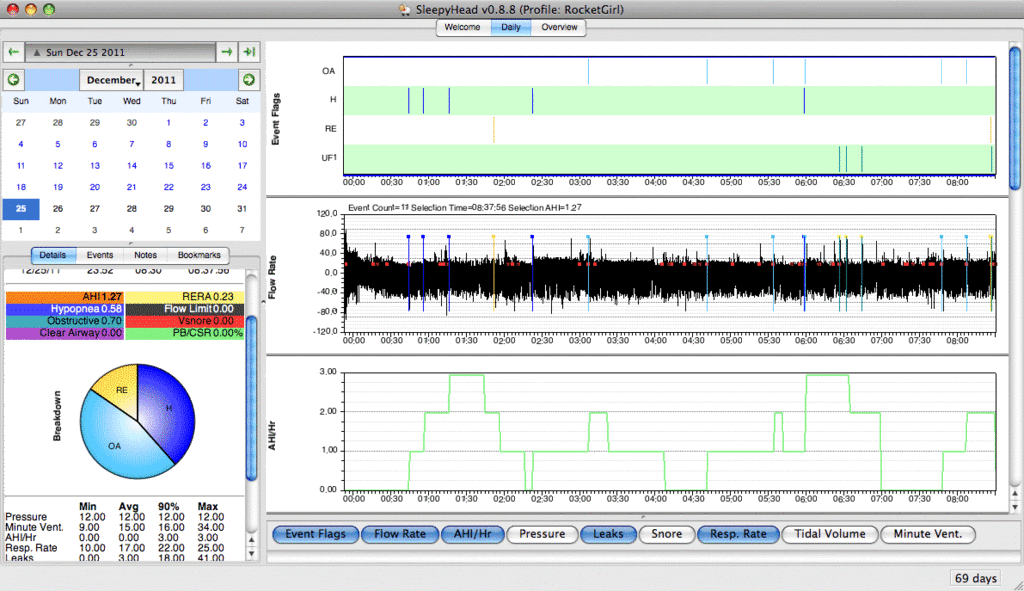1024x591 pixels.
Task: Show next month in calendar
Action: 249,80
